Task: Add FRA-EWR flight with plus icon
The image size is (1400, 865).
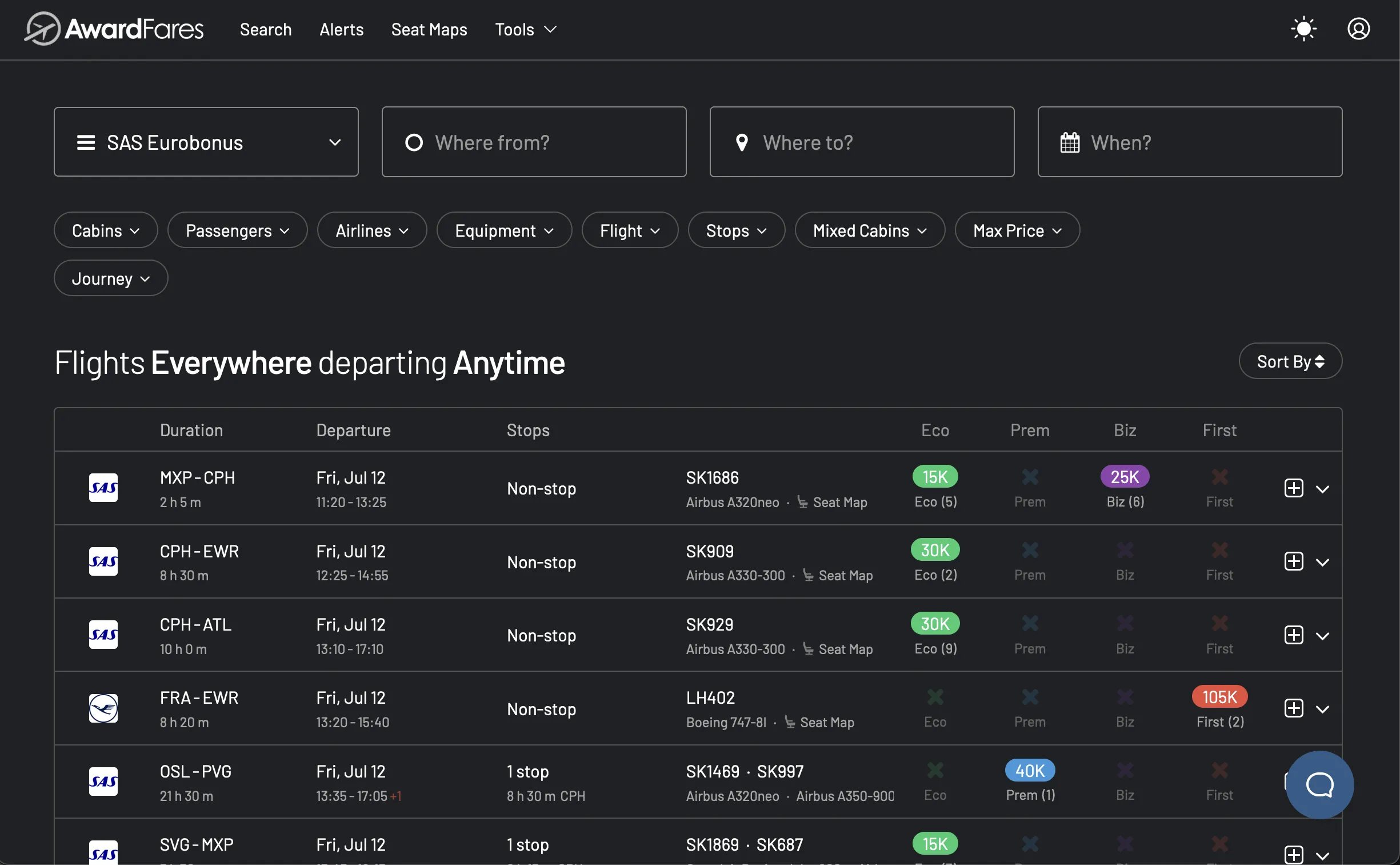Action: click(1294, 708)
